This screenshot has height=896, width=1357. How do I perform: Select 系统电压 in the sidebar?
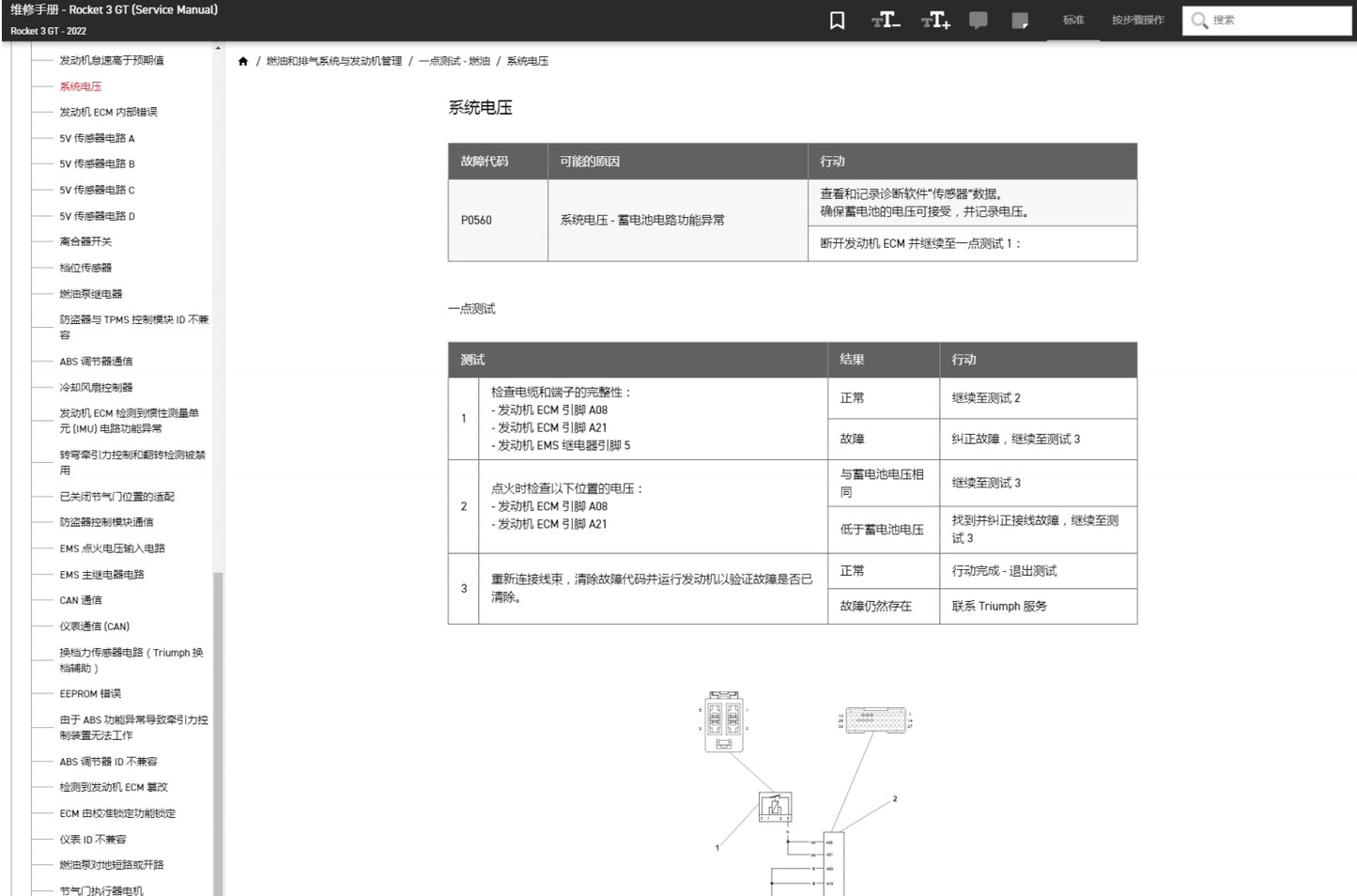click(x=80, y=85)
